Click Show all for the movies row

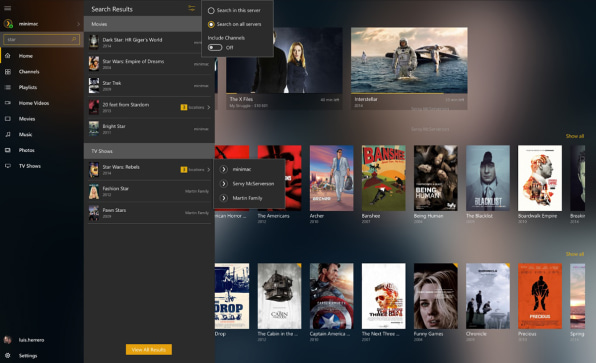coord(575,254)
